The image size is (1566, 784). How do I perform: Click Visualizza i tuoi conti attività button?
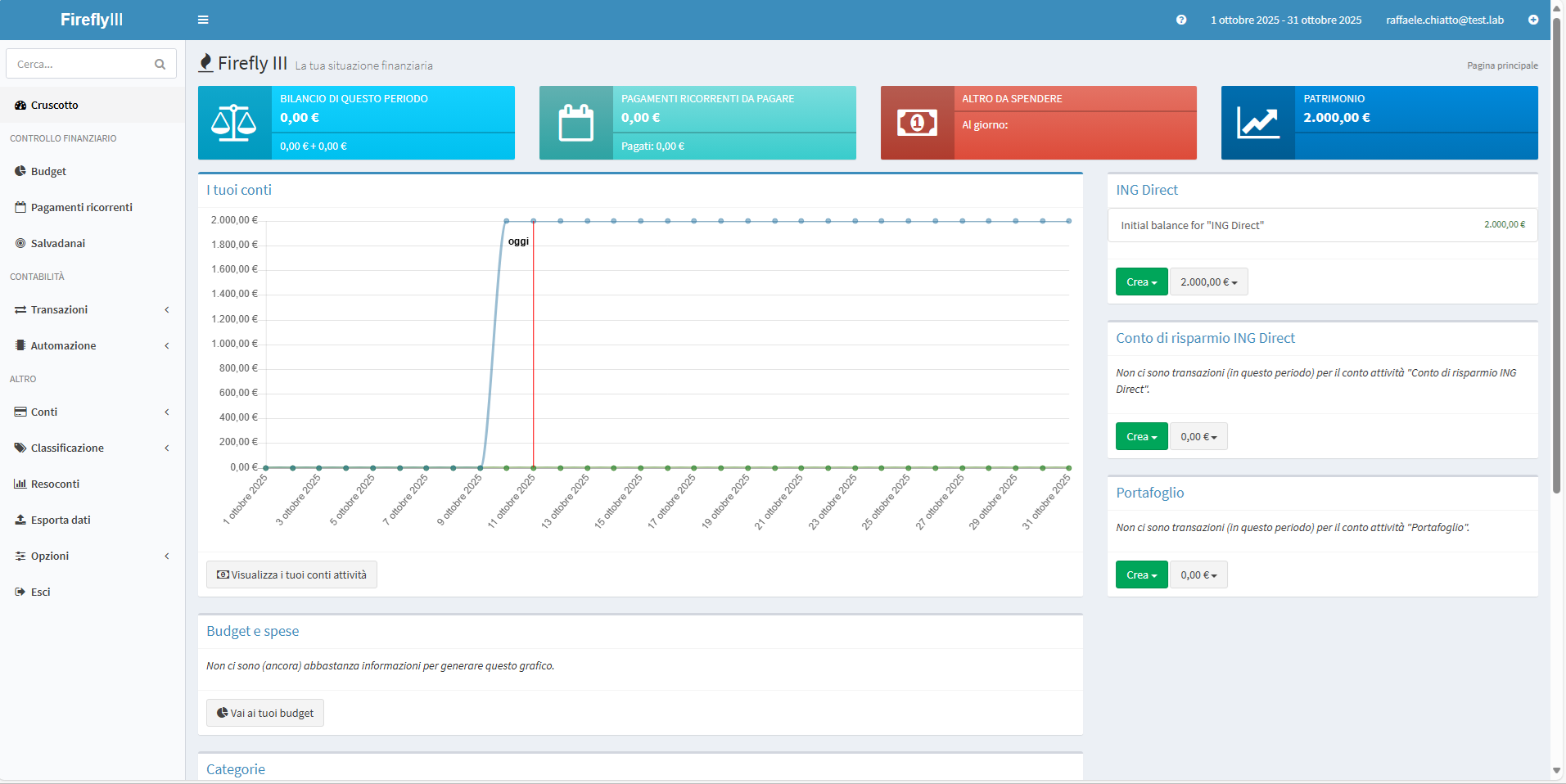291,574
